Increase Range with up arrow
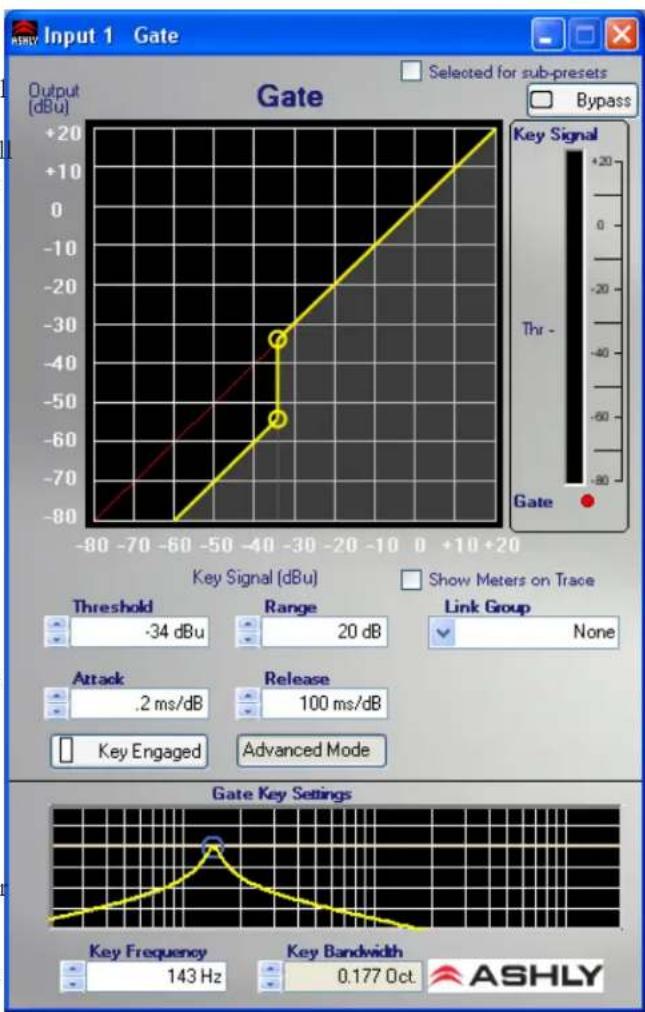Image resolution: width=645 pixels, height=1012 pixels. (x=248, y=625)
